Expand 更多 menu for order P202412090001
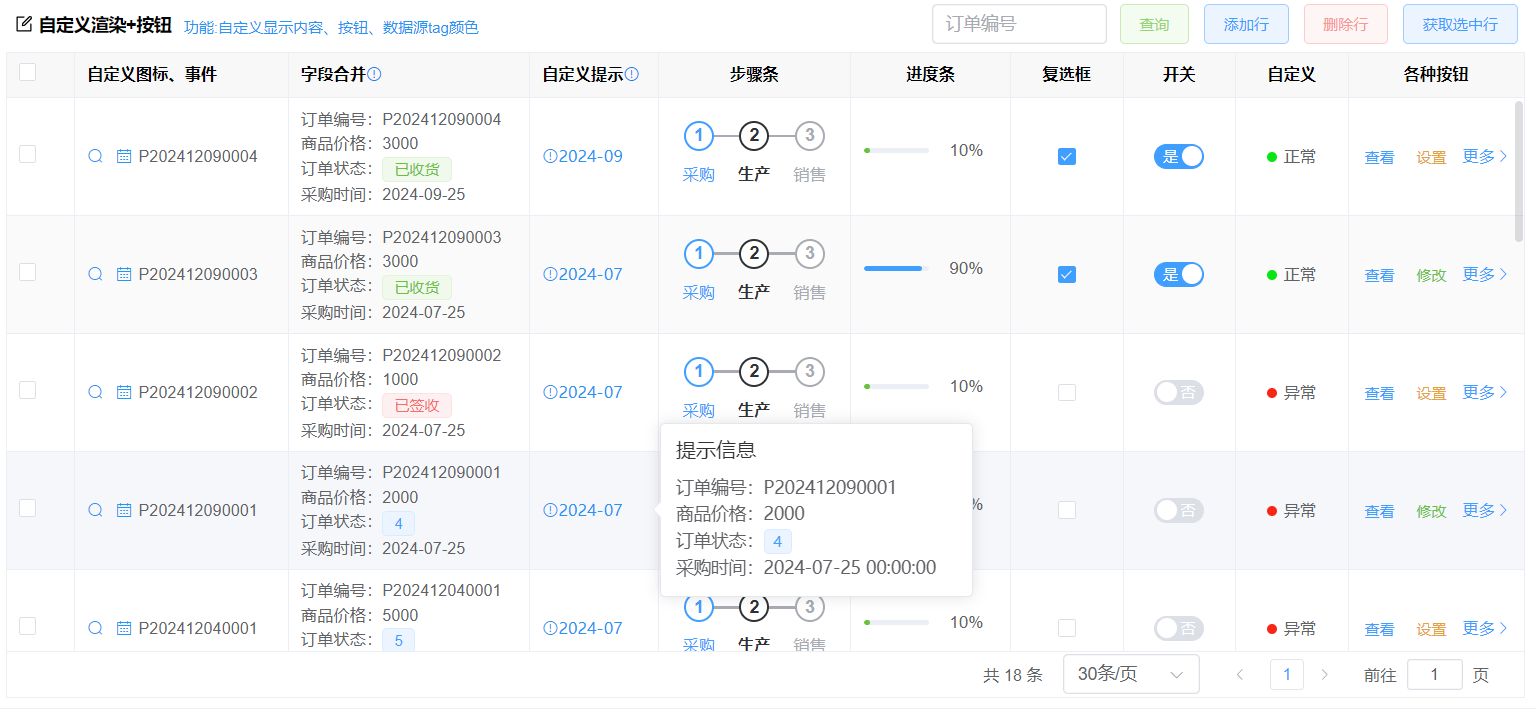Screen dimensions: 1536x709 point(1485,510)
